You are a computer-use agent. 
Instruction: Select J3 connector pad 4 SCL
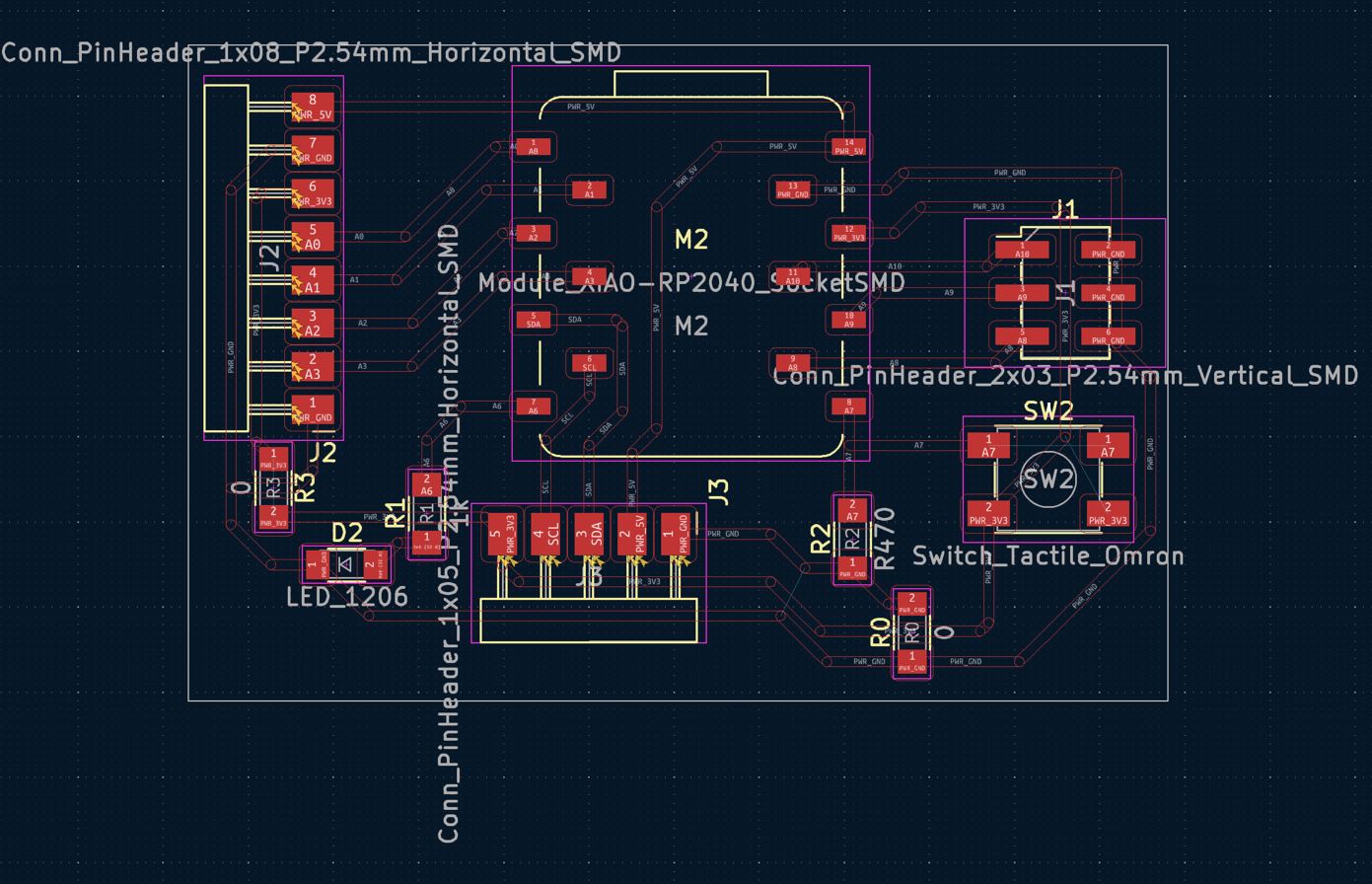[x=545, y=534]
